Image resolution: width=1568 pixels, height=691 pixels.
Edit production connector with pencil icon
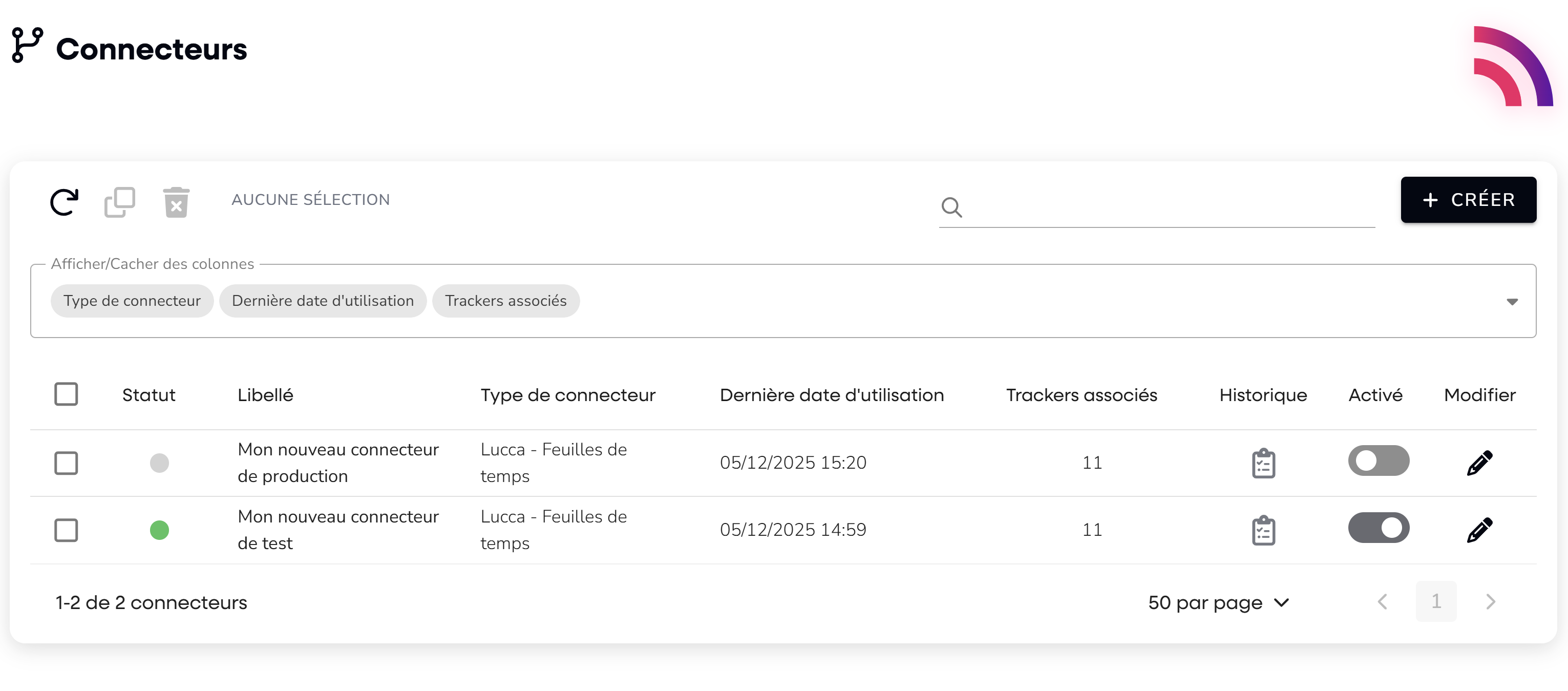(1479, 463)
